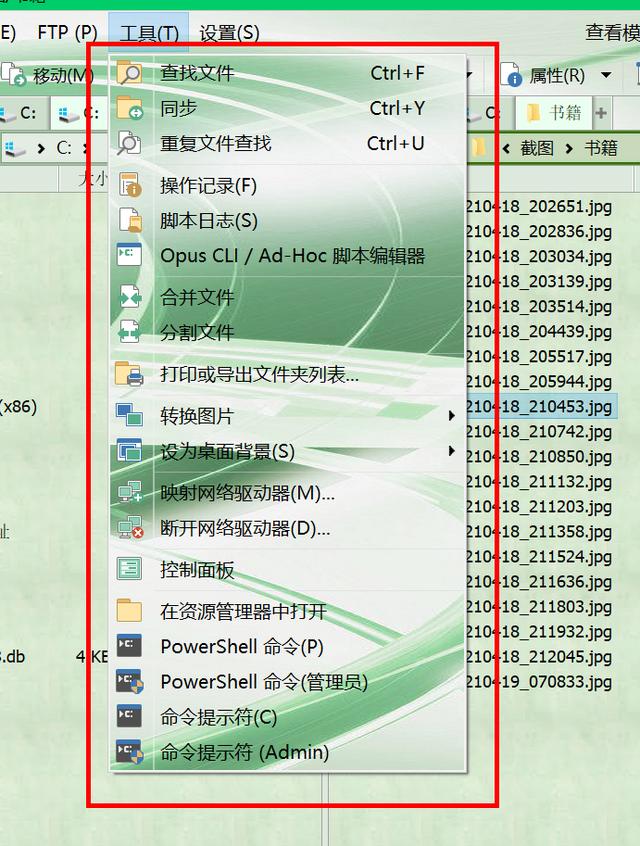
Task: Open the FTP (P) menu
Action: (67, 33)
